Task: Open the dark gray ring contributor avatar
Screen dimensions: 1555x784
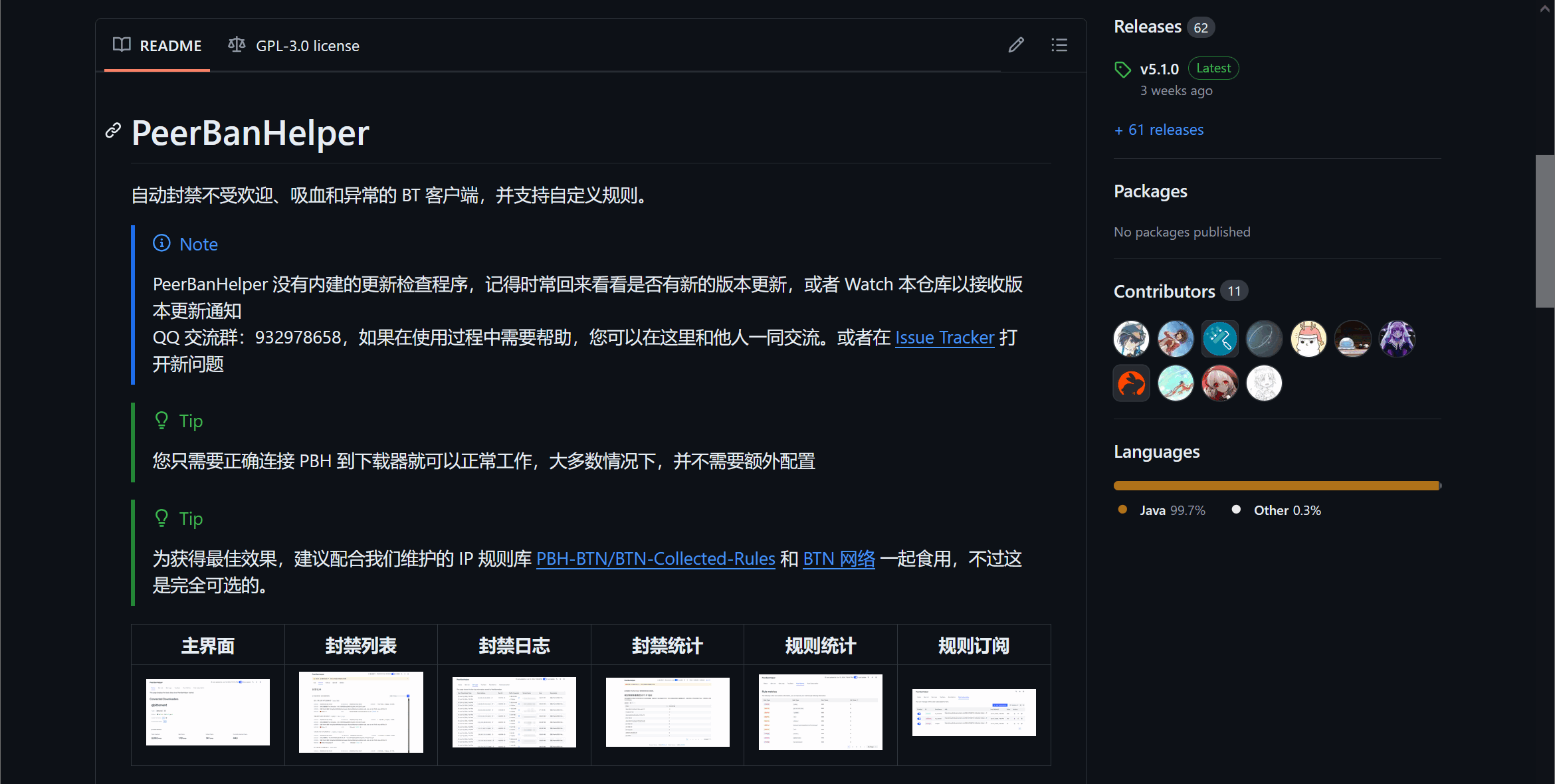Action: [1264, 339]
